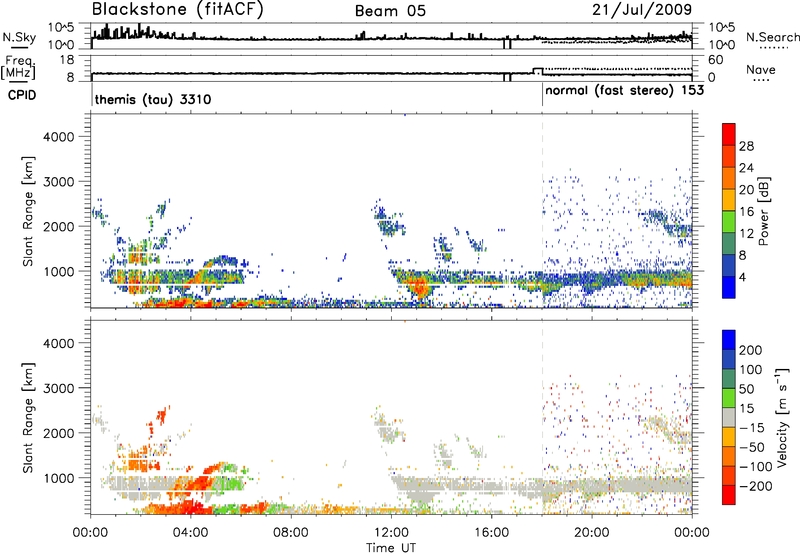This screenshot has width=800, height=554.
Task: Click the date "21/Jul/2009"
Action: [x=642, y=10]
